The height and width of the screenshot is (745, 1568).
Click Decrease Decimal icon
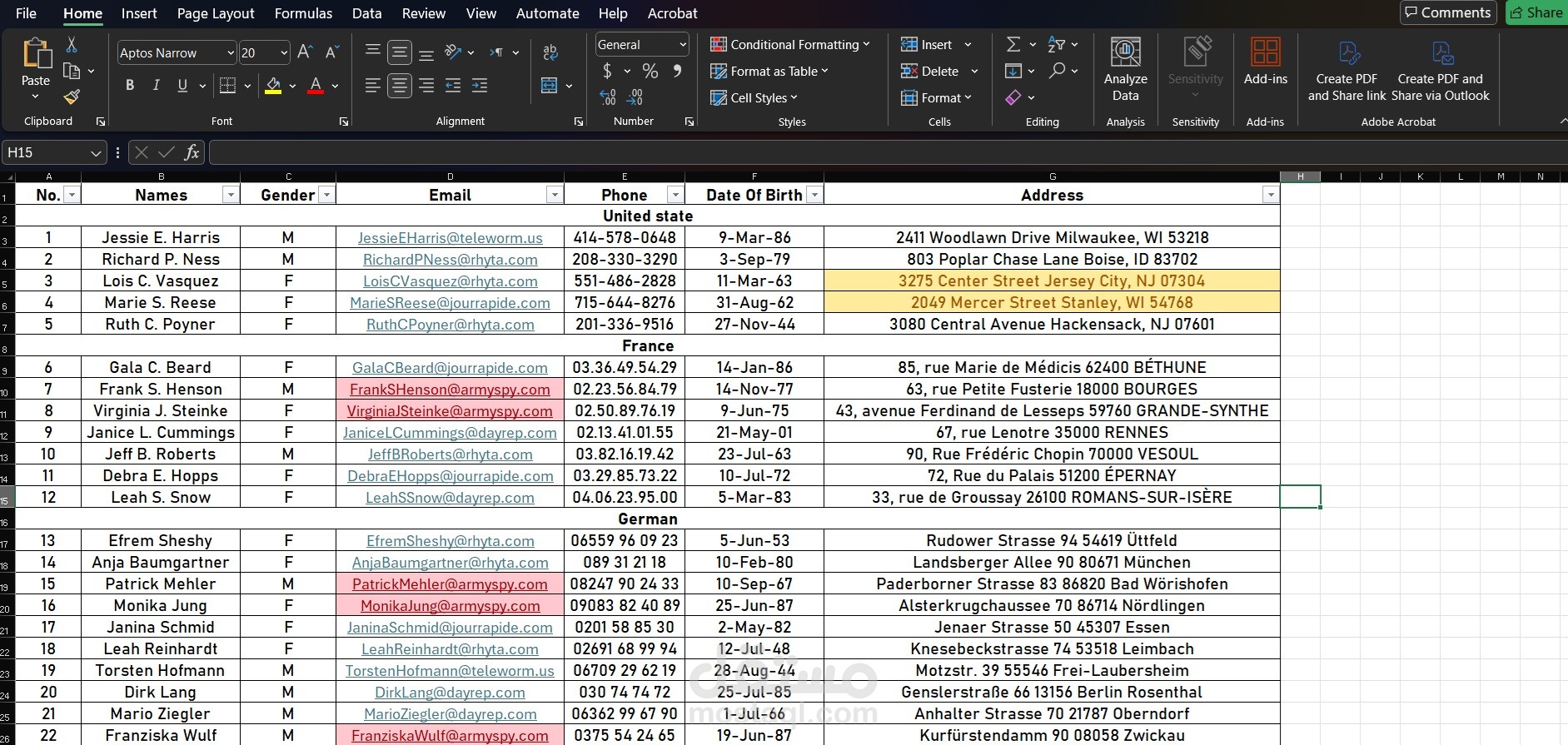click(635, 97)
